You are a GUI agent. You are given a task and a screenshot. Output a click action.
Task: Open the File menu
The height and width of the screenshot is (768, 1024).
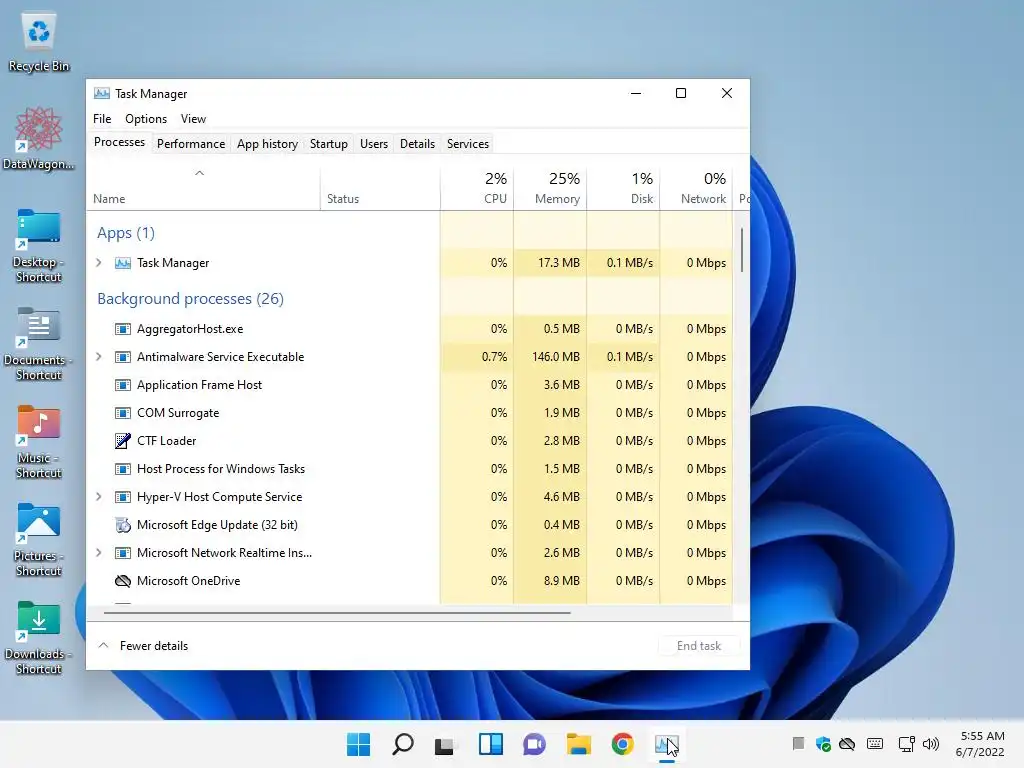102,119
